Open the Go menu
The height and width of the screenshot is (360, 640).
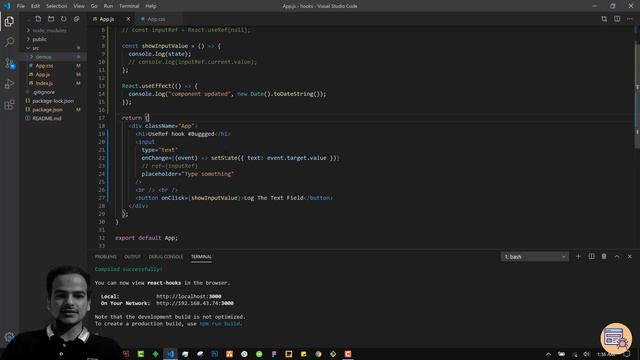(x=94, y=6)
